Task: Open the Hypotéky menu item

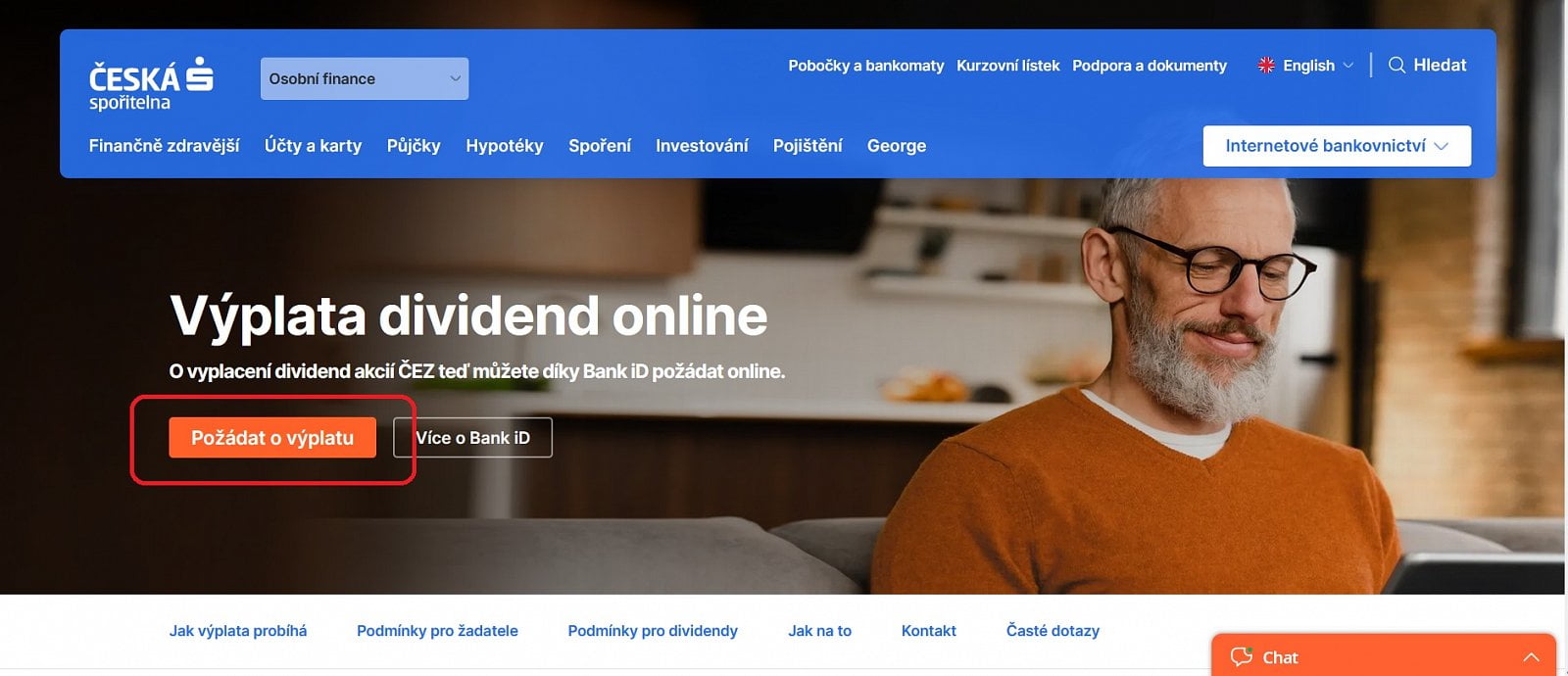Action: coord(505,146)
